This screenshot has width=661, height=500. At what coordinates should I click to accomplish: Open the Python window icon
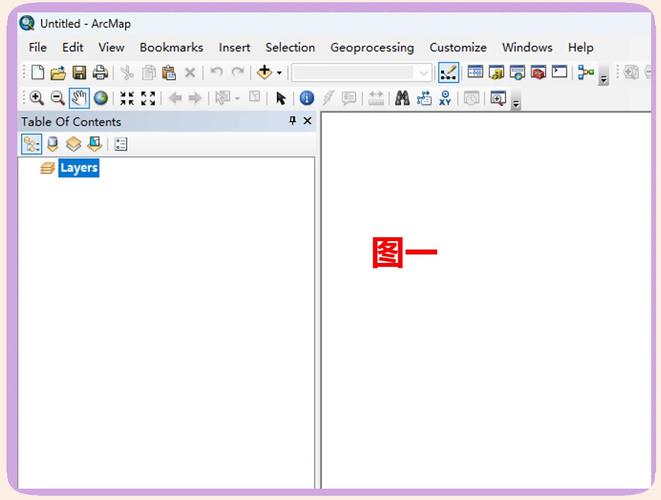pyautogui.click(x=559, y=72)
